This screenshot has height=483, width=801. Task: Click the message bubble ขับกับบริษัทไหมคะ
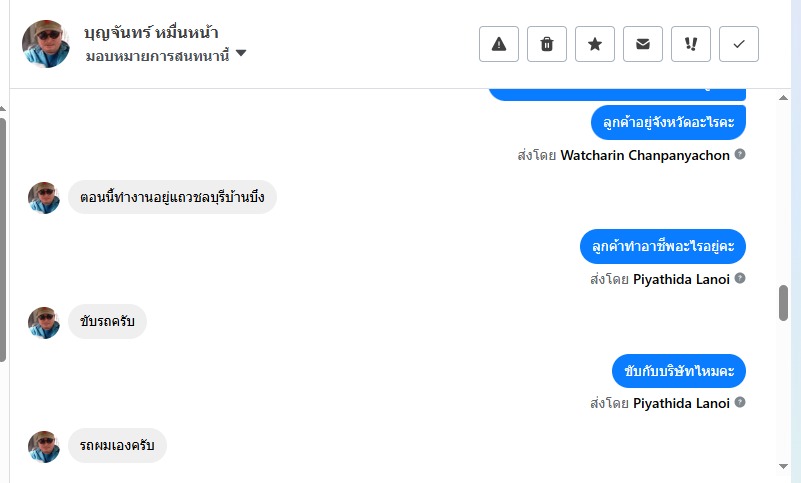pyautogui.click(x=679, y=371)
